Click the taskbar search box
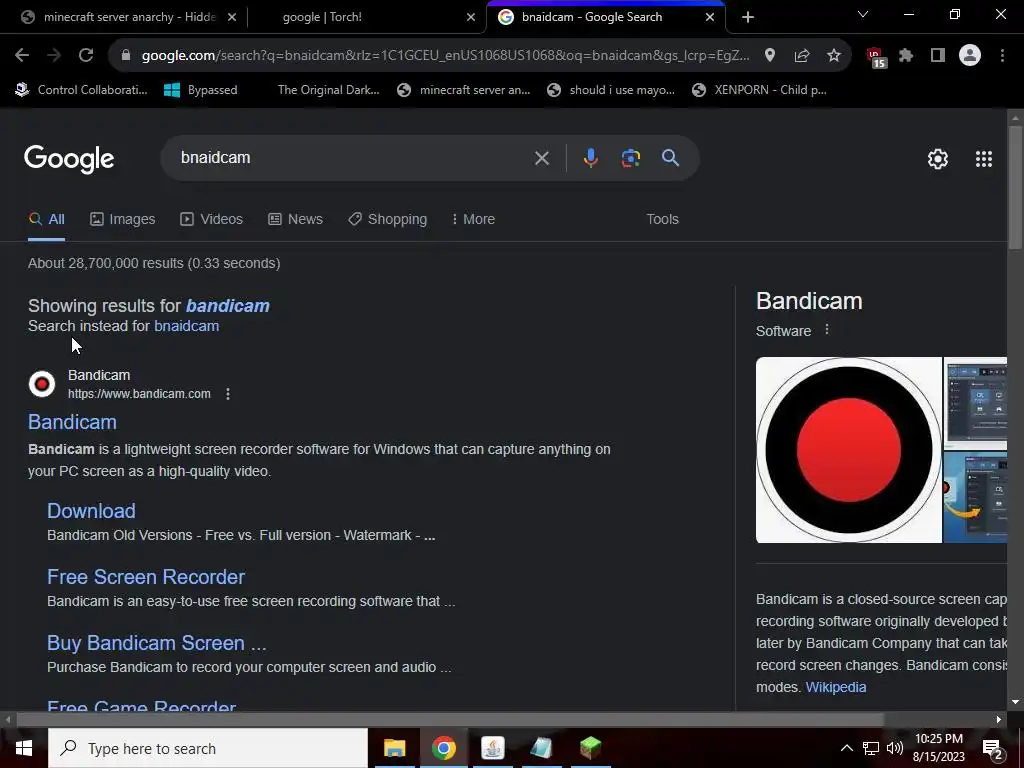 pyautogui.click(x=208, y=748)
